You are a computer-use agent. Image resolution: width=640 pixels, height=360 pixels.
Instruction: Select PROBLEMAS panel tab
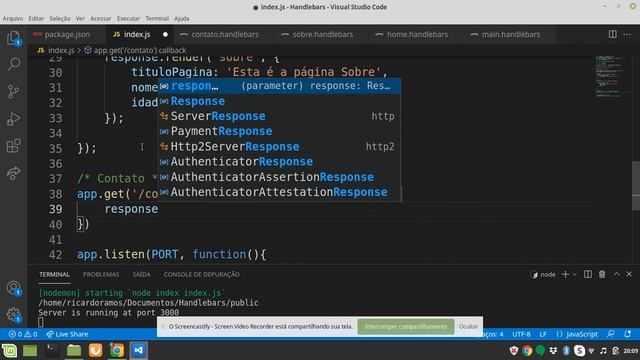101,274
